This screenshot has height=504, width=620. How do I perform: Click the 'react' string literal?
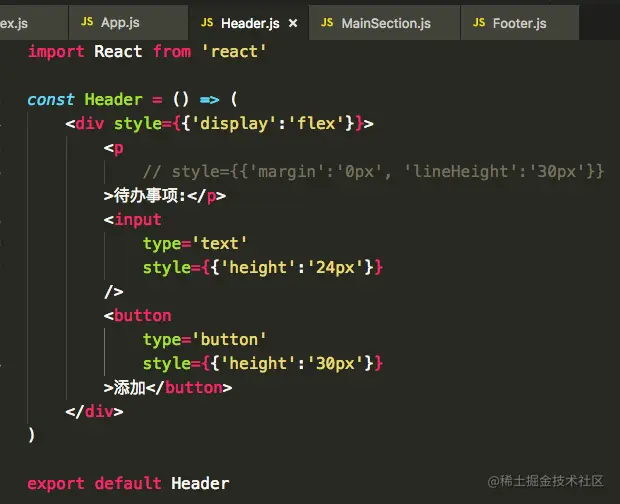234,52
